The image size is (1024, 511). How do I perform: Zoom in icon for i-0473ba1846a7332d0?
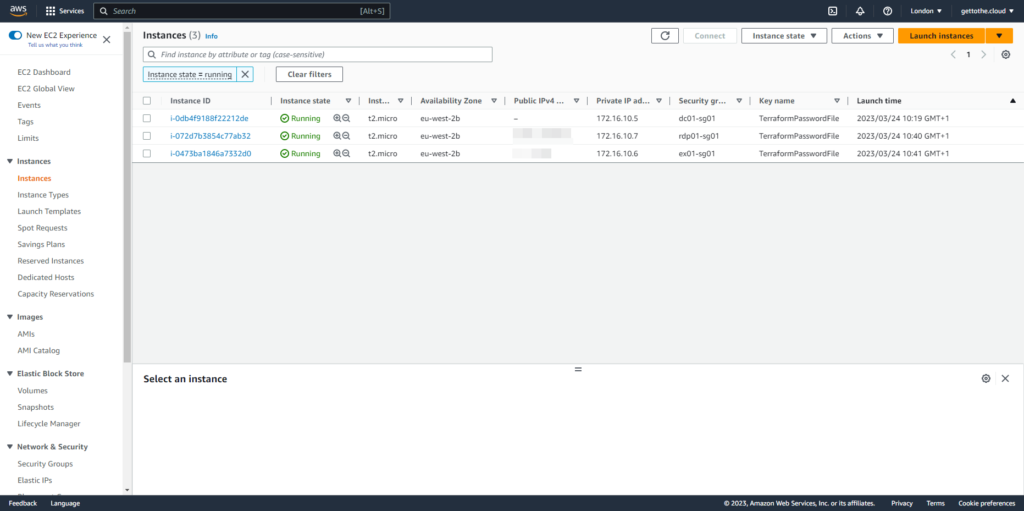(x=337, y=154)
